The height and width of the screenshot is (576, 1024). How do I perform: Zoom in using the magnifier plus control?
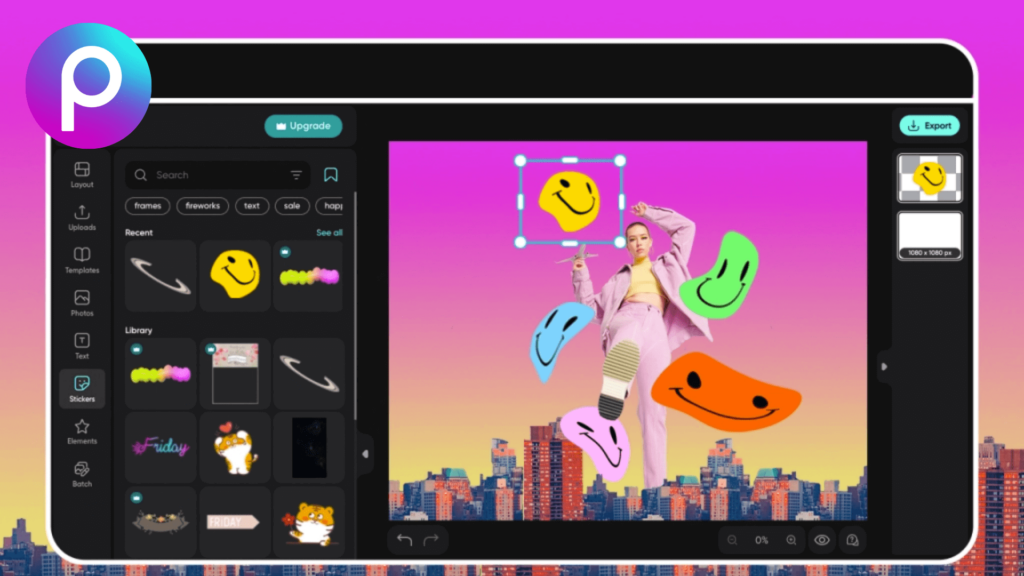coord(791,540)
